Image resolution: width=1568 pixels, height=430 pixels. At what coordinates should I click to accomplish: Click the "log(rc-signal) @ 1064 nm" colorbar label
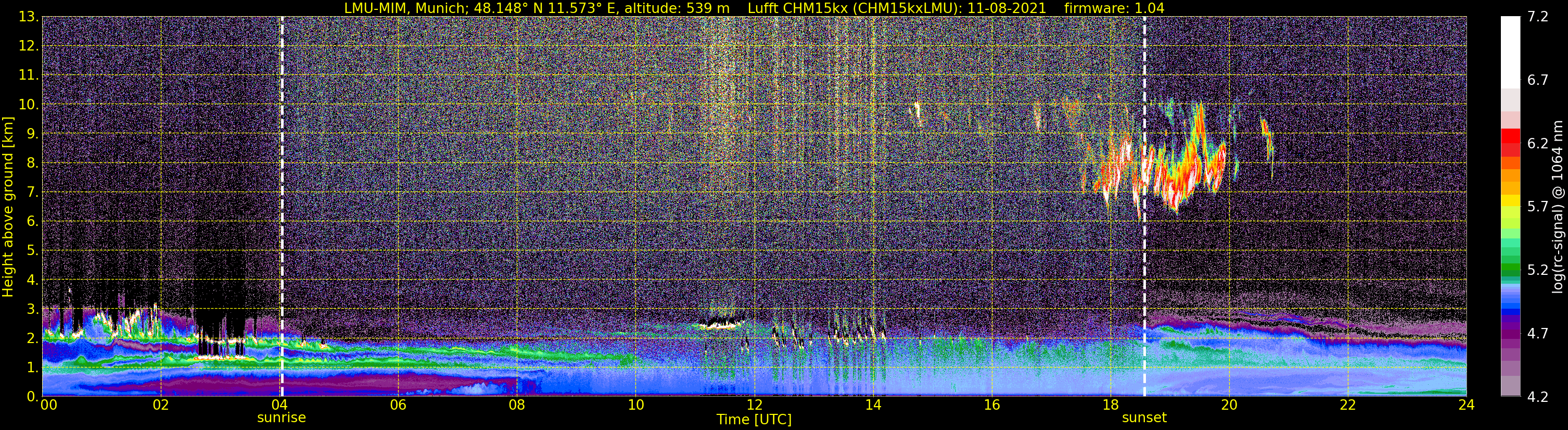click(x=1557, y=207)
